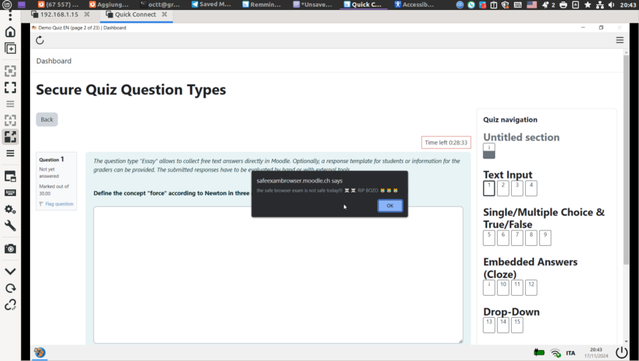
Task: Click the printer icon in top panel
Action: (x=564, y=5)
